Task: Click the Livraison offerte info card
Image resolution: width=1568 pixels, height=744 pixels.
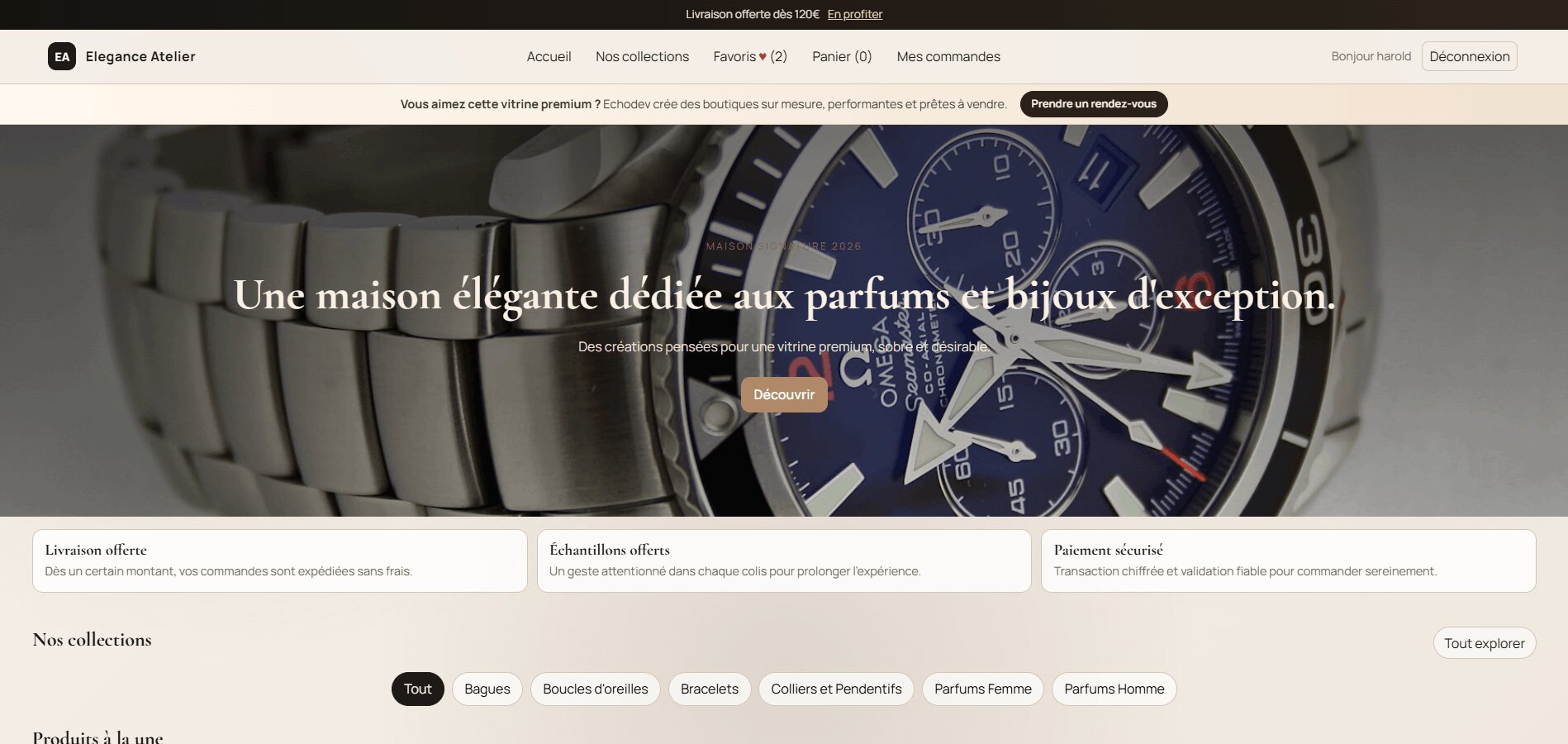Action: [x=280, y=560]
